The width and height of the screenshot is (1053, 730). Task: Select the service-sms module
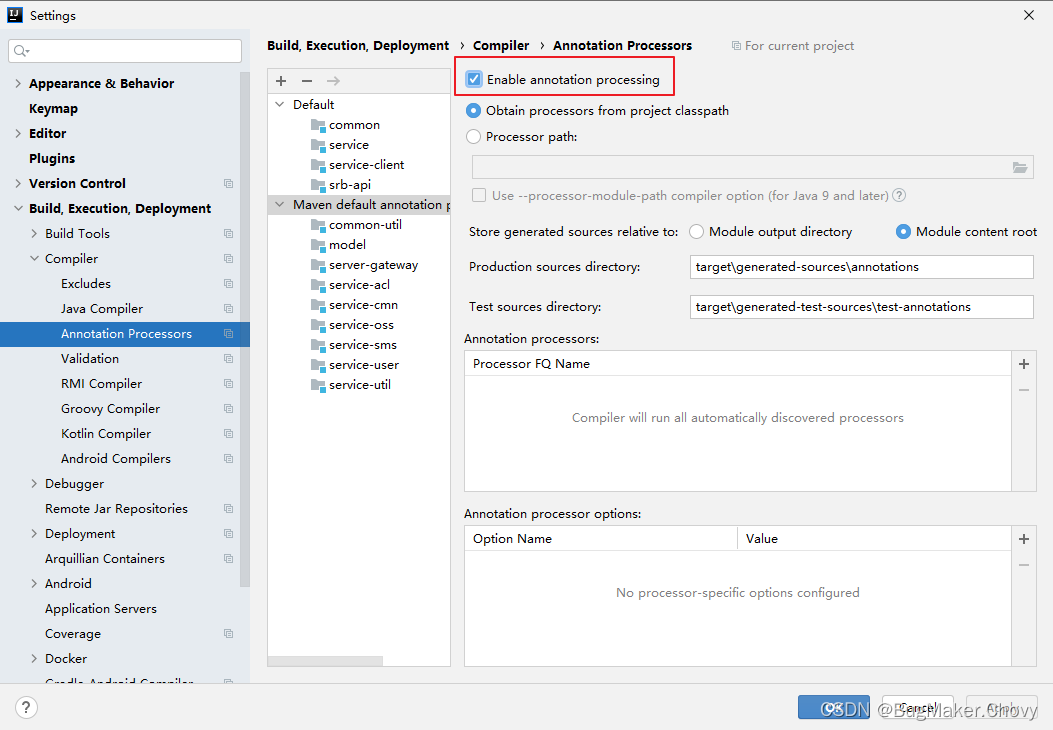(363, 345)
